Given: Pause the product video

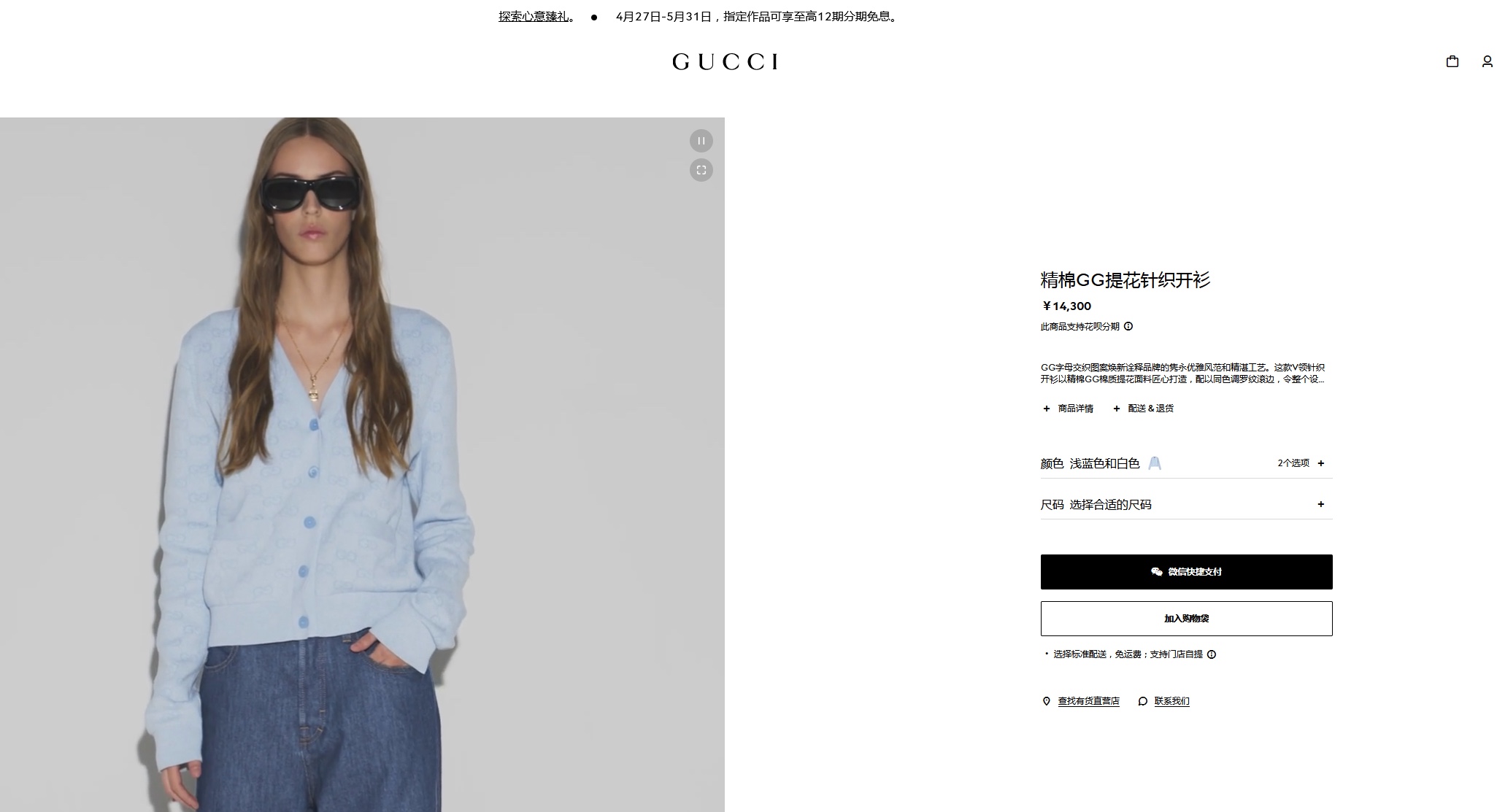Looking at the screenshot, I should click(x=701, y=141).
